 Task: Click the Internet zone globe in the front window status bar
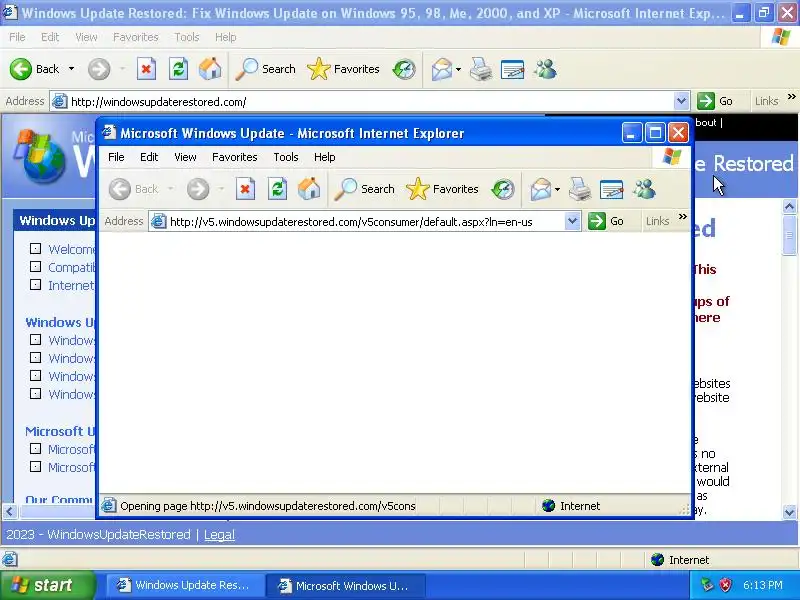[x=548, y=506]
